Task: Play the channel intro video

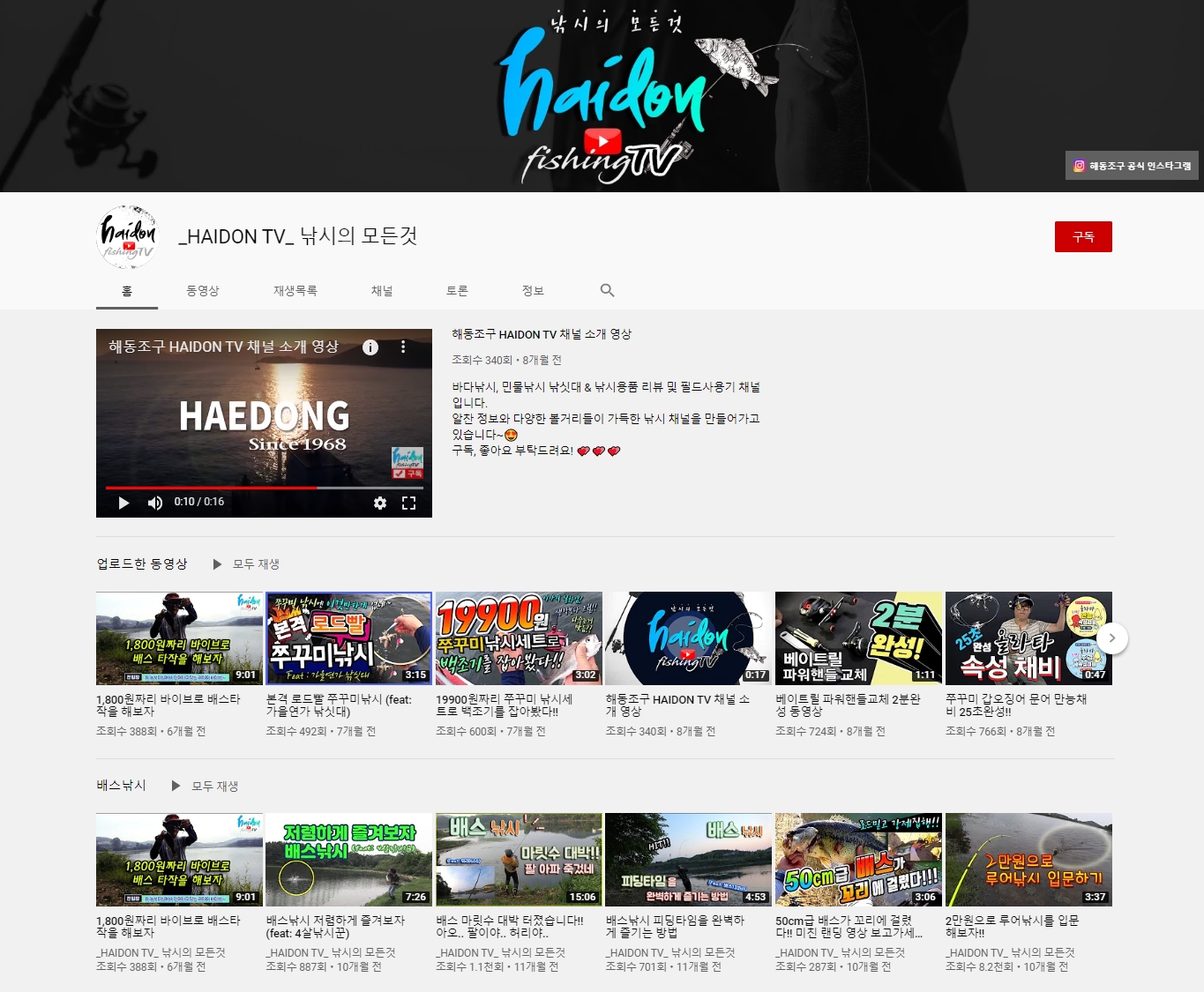Action: (x=123, y=503)
